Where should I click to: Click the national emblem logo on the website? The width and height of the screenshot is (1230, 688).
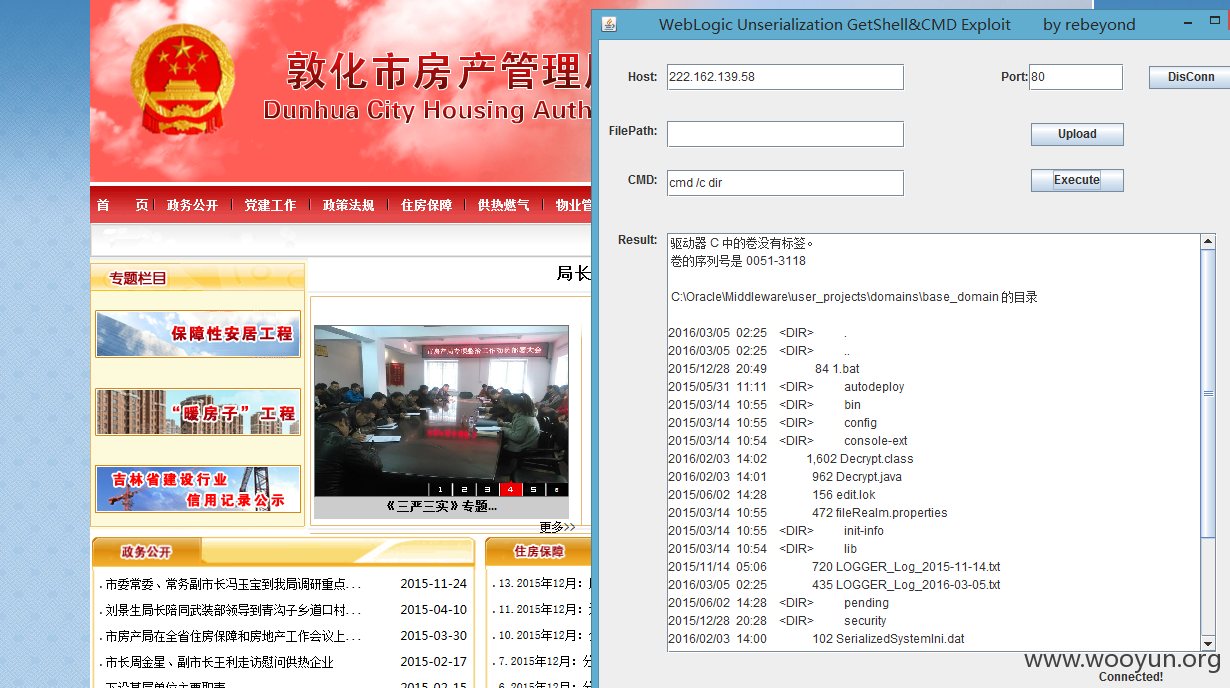pos(181,78)
